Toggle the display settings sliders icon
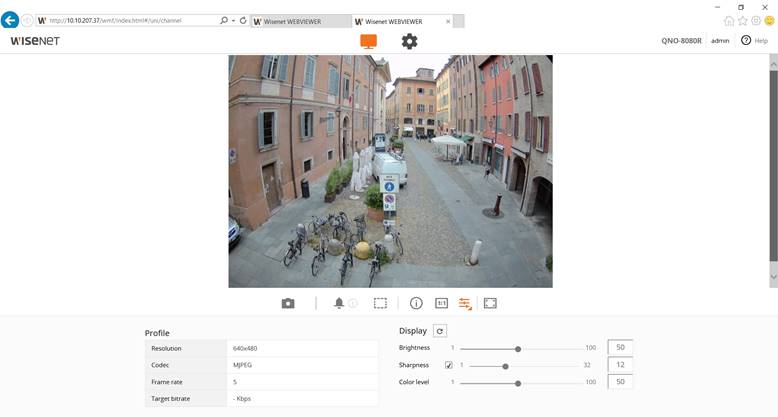The width and height of the screenshot is (778, 417). point(465,303)
